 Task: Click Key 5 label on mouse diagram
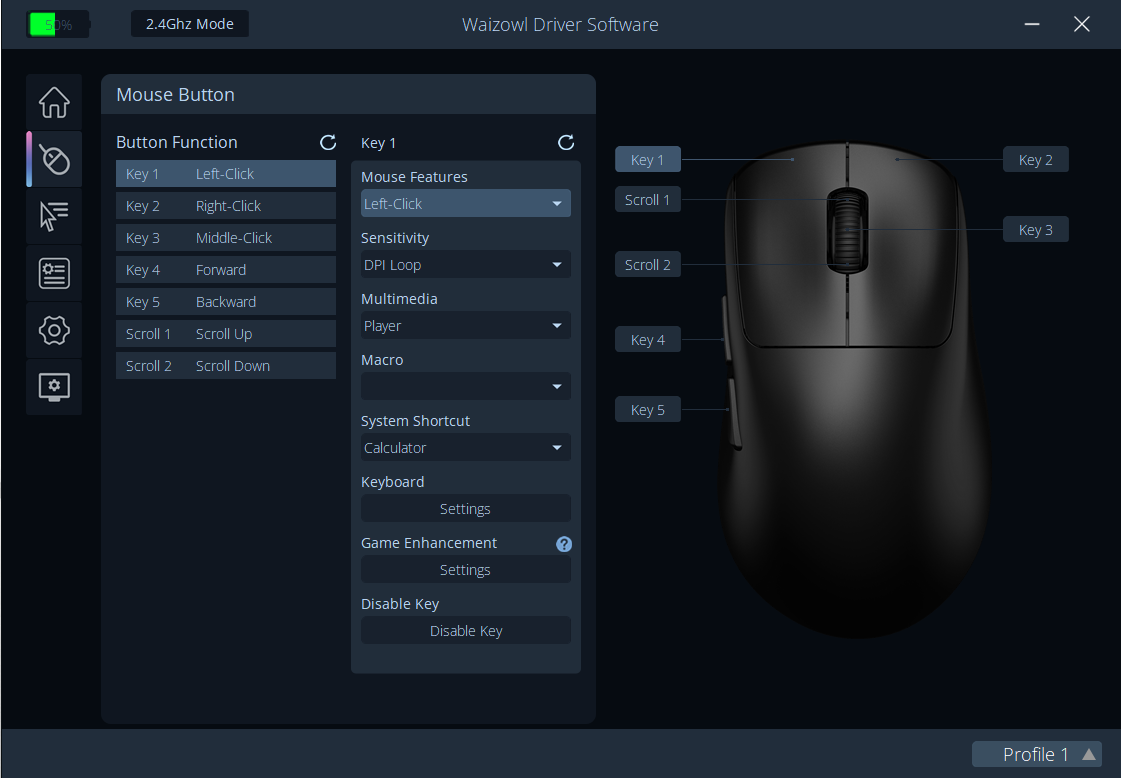point(648,410)
